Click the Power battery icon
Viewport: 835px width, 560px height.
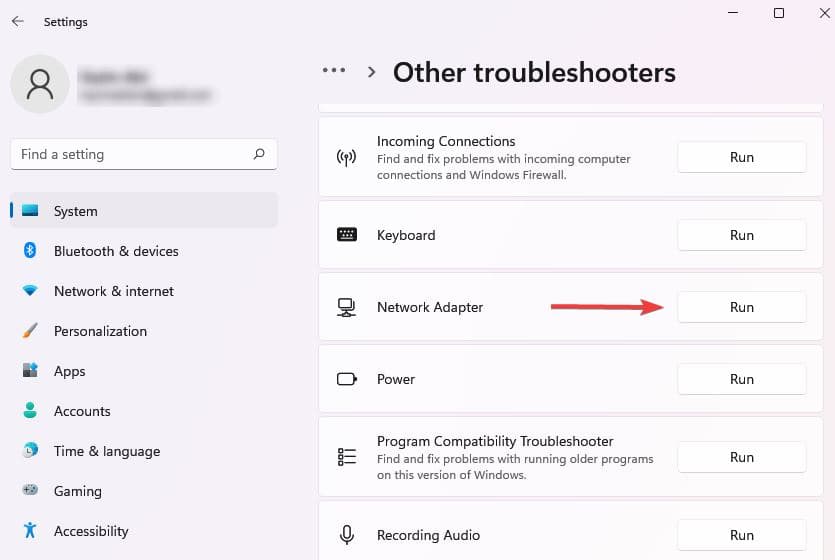pos(347,379)
